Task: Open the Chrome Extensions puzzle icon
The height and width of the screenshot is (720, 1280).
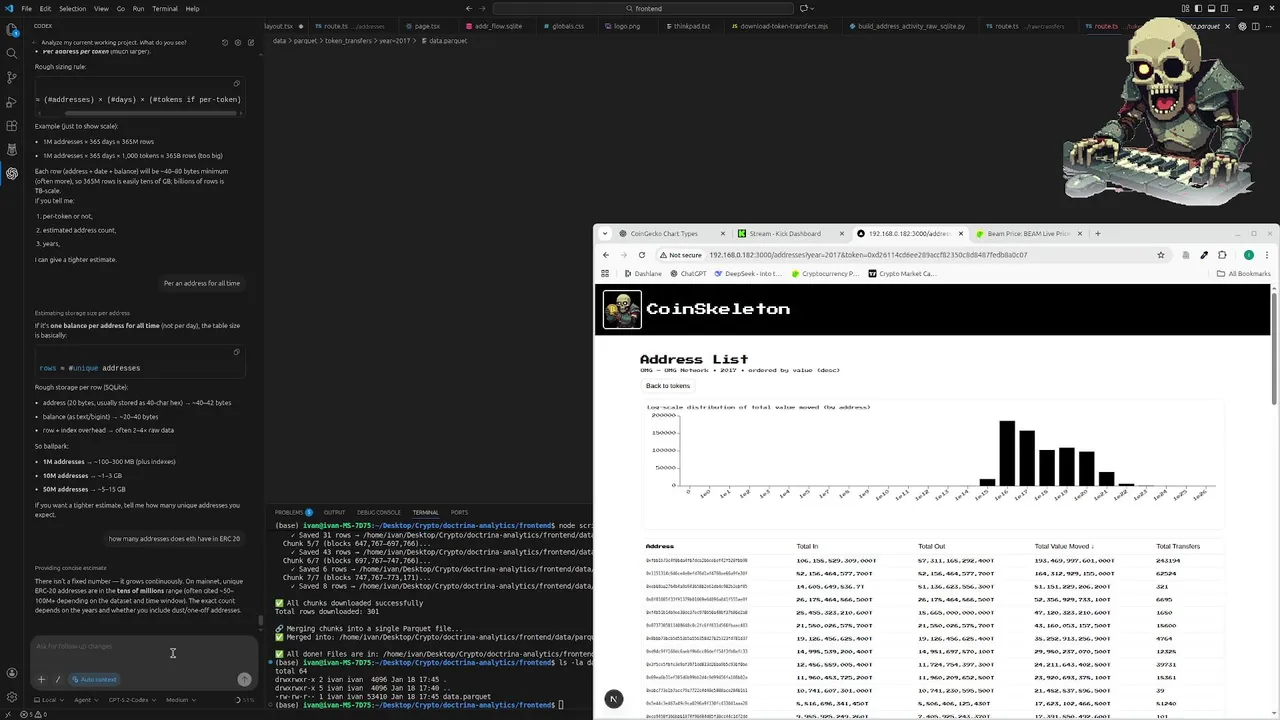Action: (1221, 255)
